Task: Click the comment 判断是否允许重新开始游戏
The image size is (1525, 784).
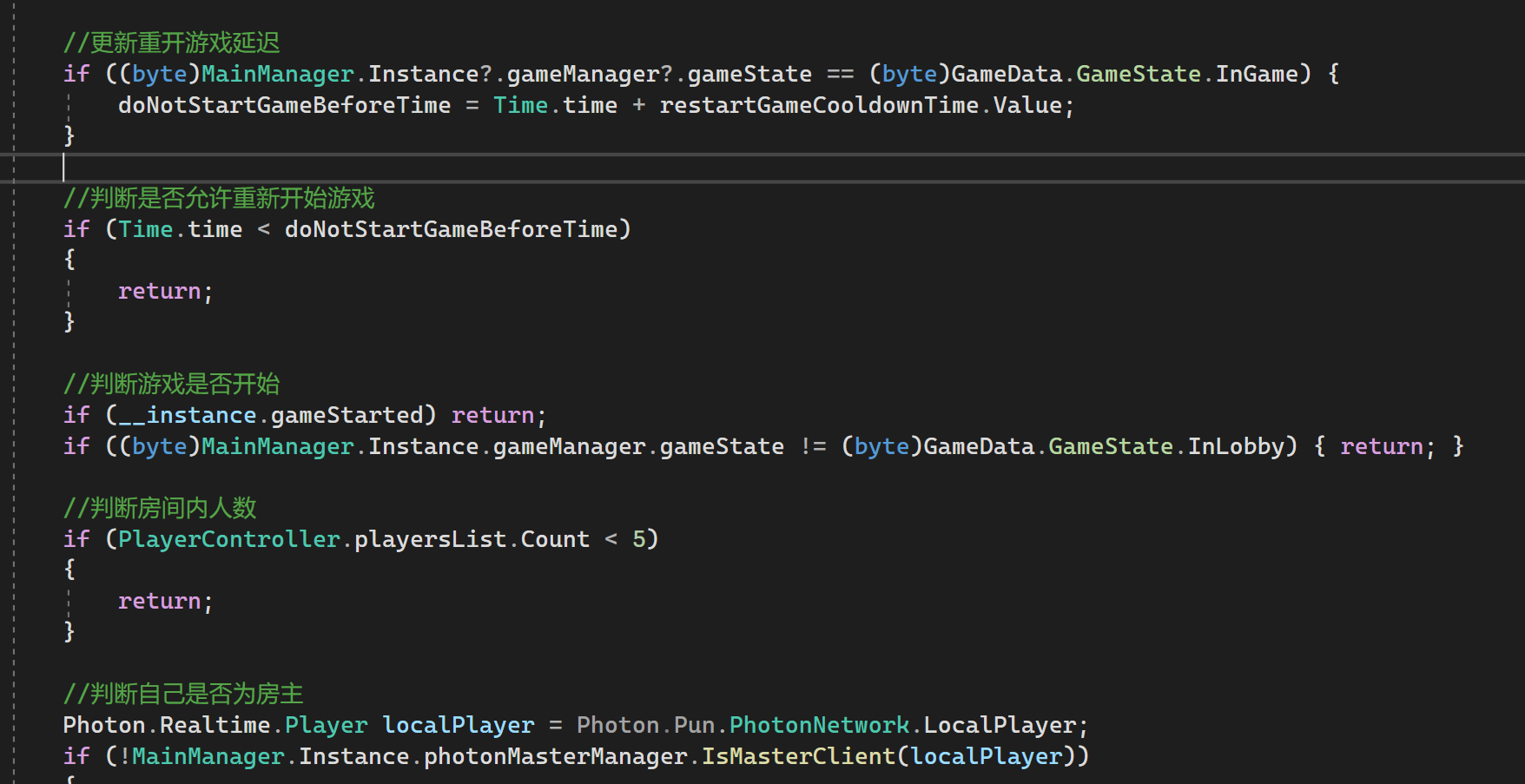Action: (219, 198)
